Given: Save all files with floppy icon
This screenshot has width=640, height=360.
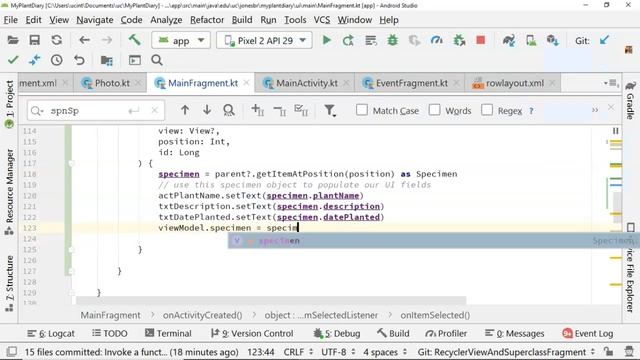Looking at the screenshot, I should [x=35, y=40].
